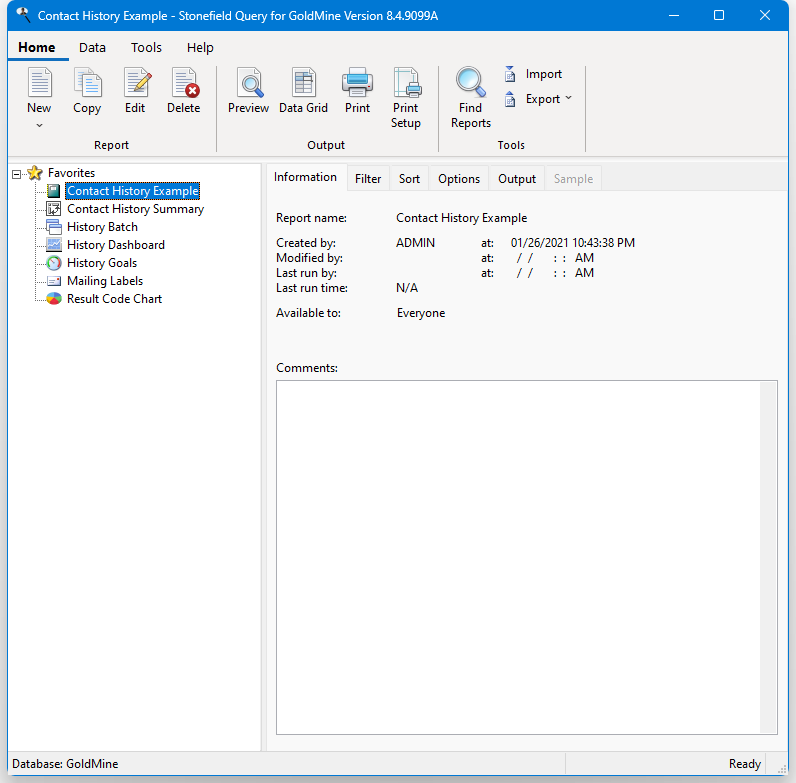Maximize the Stonefield Query window
Viewport: 796px width, 783px height.
point(719,15)
